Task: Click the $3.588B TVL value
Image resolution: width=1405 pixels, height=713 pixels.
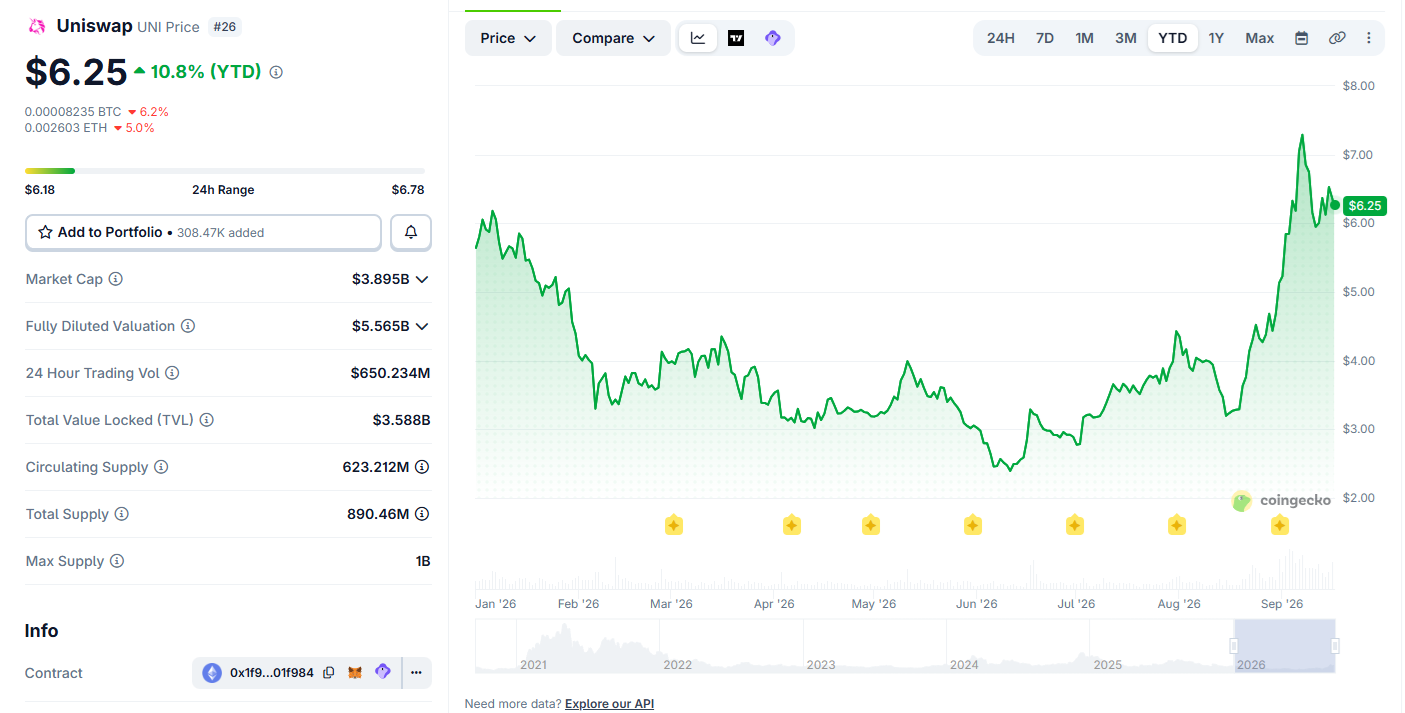Action: (401, 420)
